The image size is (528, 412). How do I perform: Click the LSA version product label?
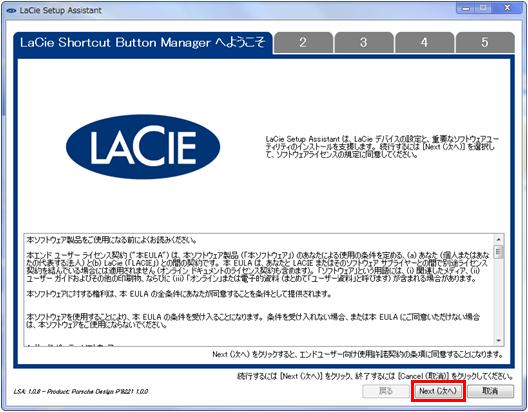(81, 391)
